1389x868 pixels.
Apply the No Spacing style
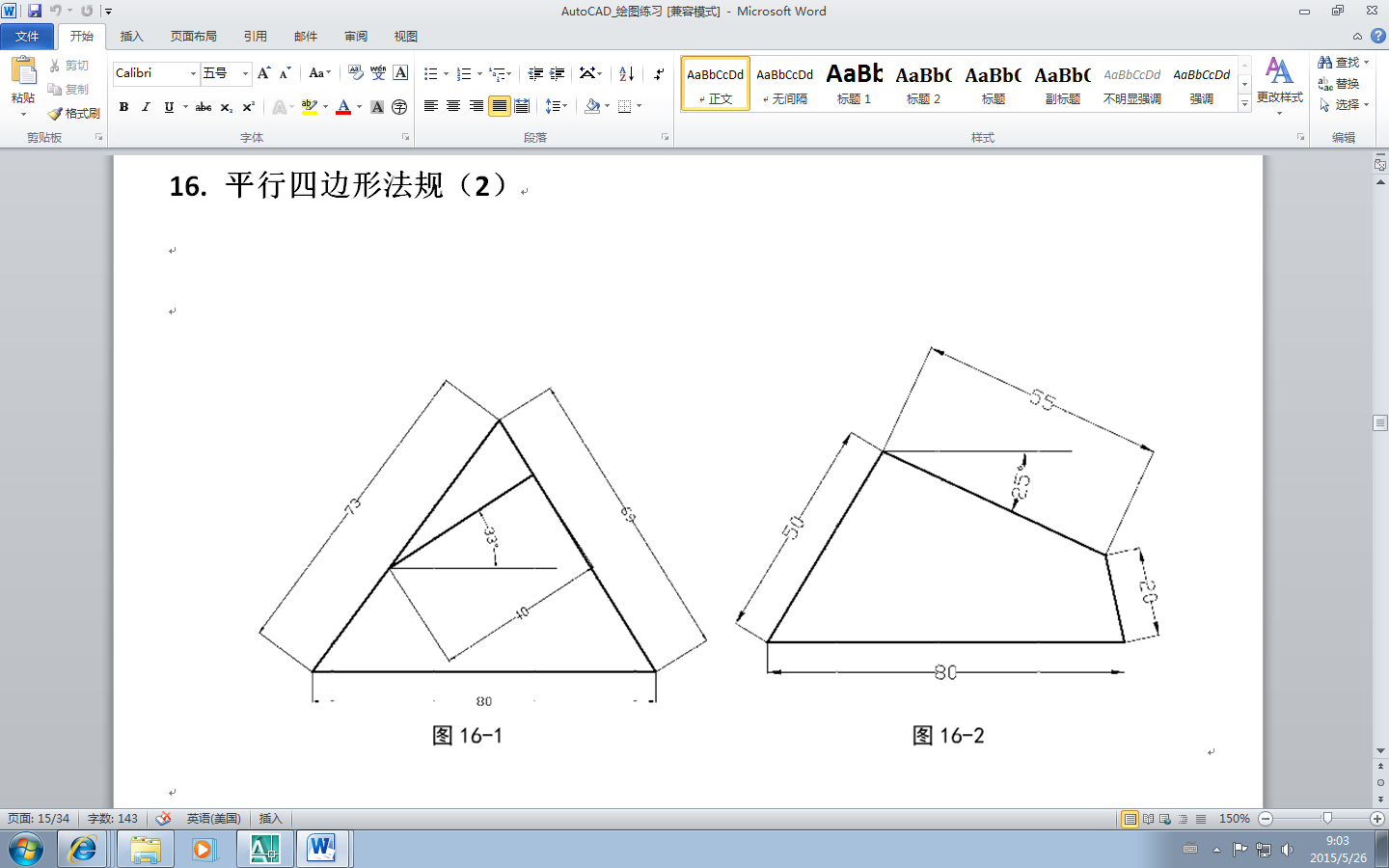pos(784,83)
